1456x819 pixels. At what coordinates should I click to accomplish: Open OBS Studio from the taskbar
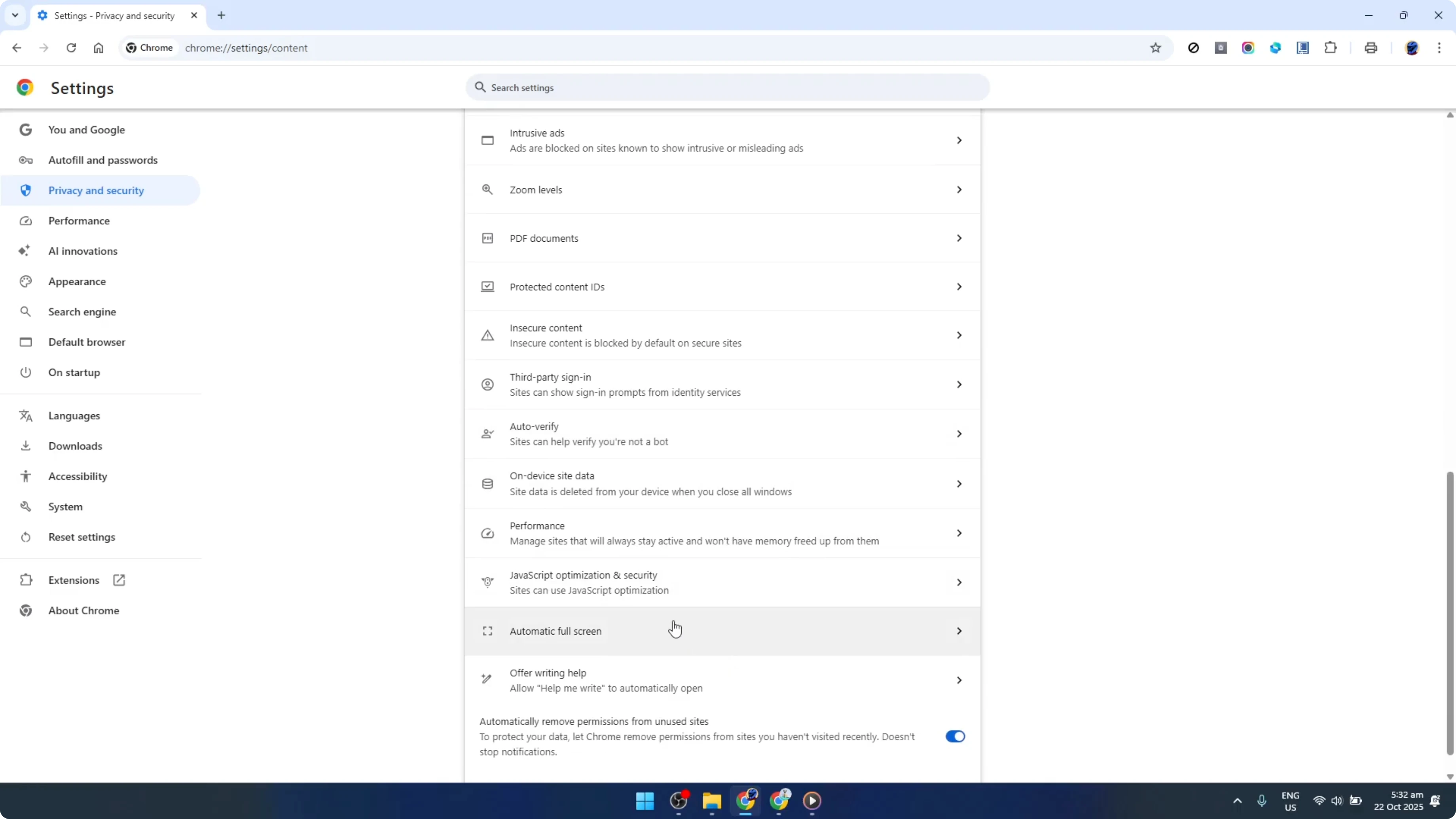point(678,802)
